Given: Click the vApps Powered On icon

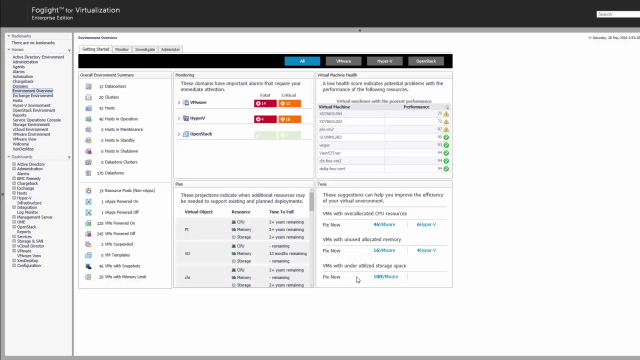Looking at the screenshot, I should pos(89,202).
